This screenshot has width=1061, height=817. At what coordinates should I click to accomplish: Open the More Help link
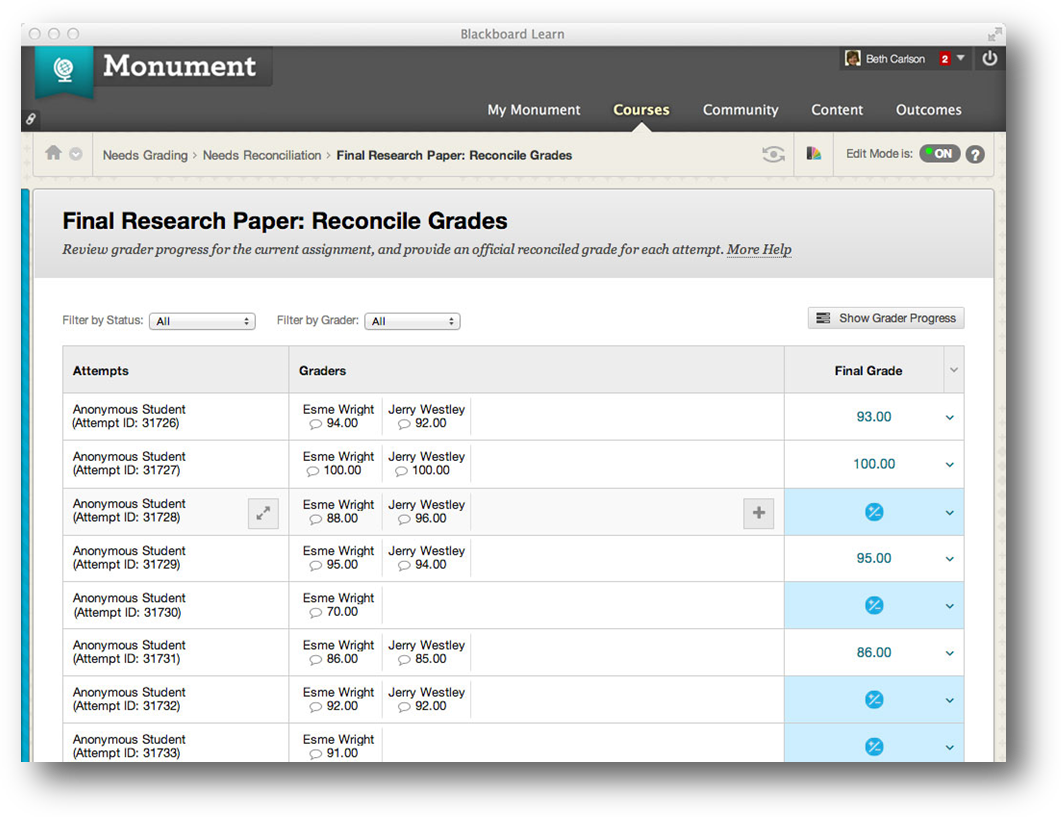click(x=759, y=249)
